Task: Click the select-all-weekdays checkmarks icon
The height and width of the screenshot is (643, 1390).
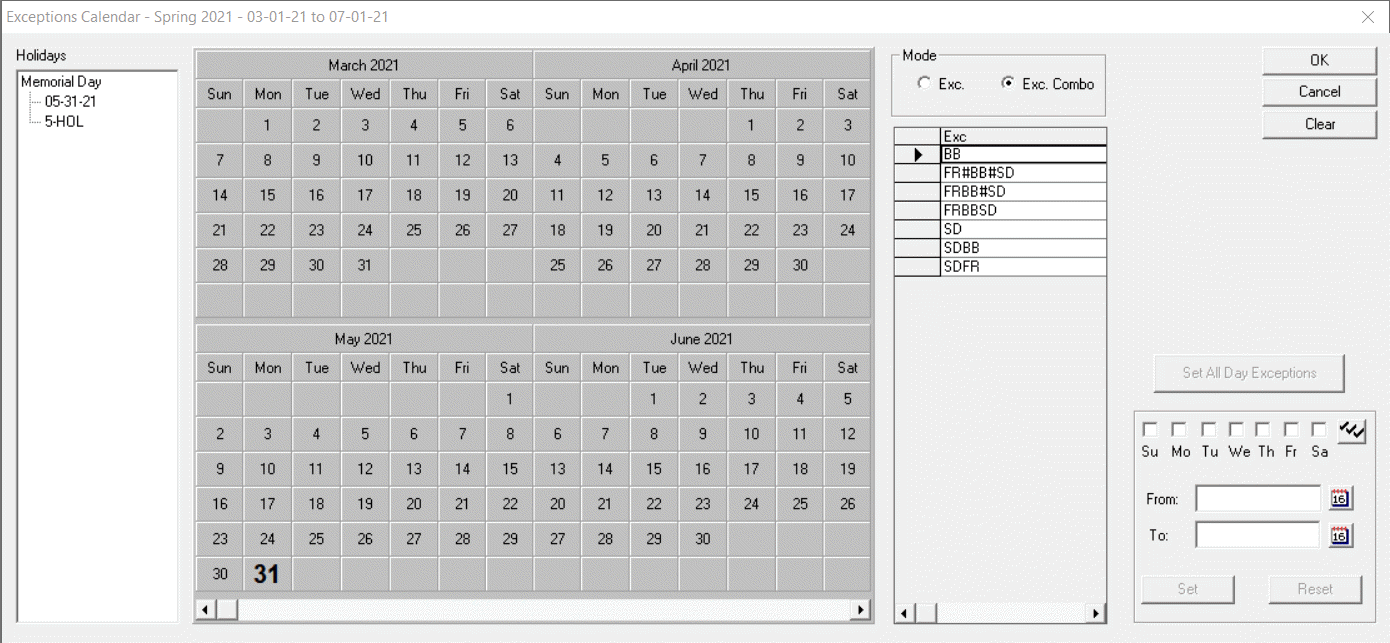Action: tap(1352, 430)
